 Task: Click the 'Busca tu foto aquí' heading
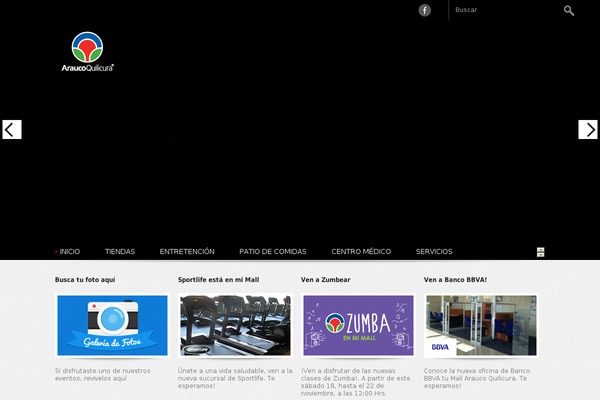[85, 280]
